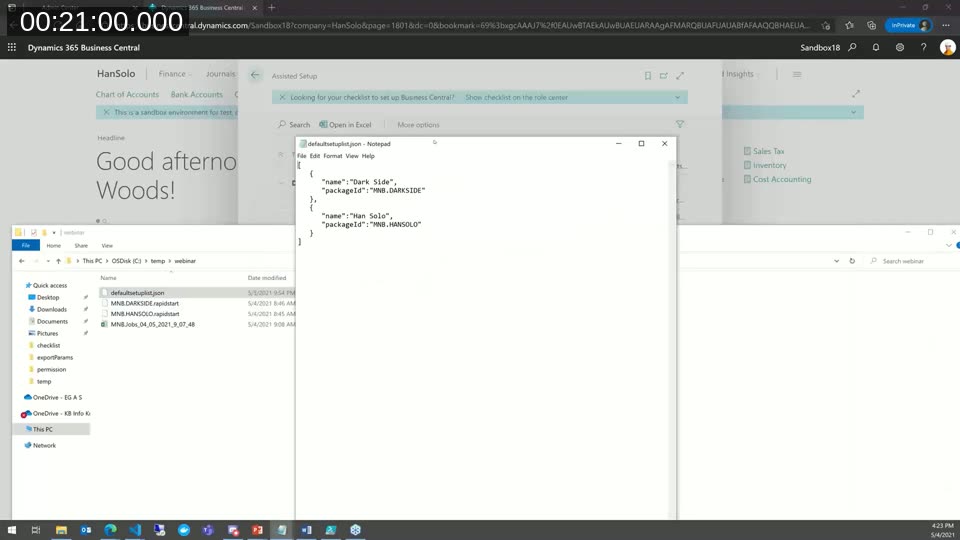Select Quick access in navigation pane
This screenshot has width=960, height=540.
pos(50,285)
